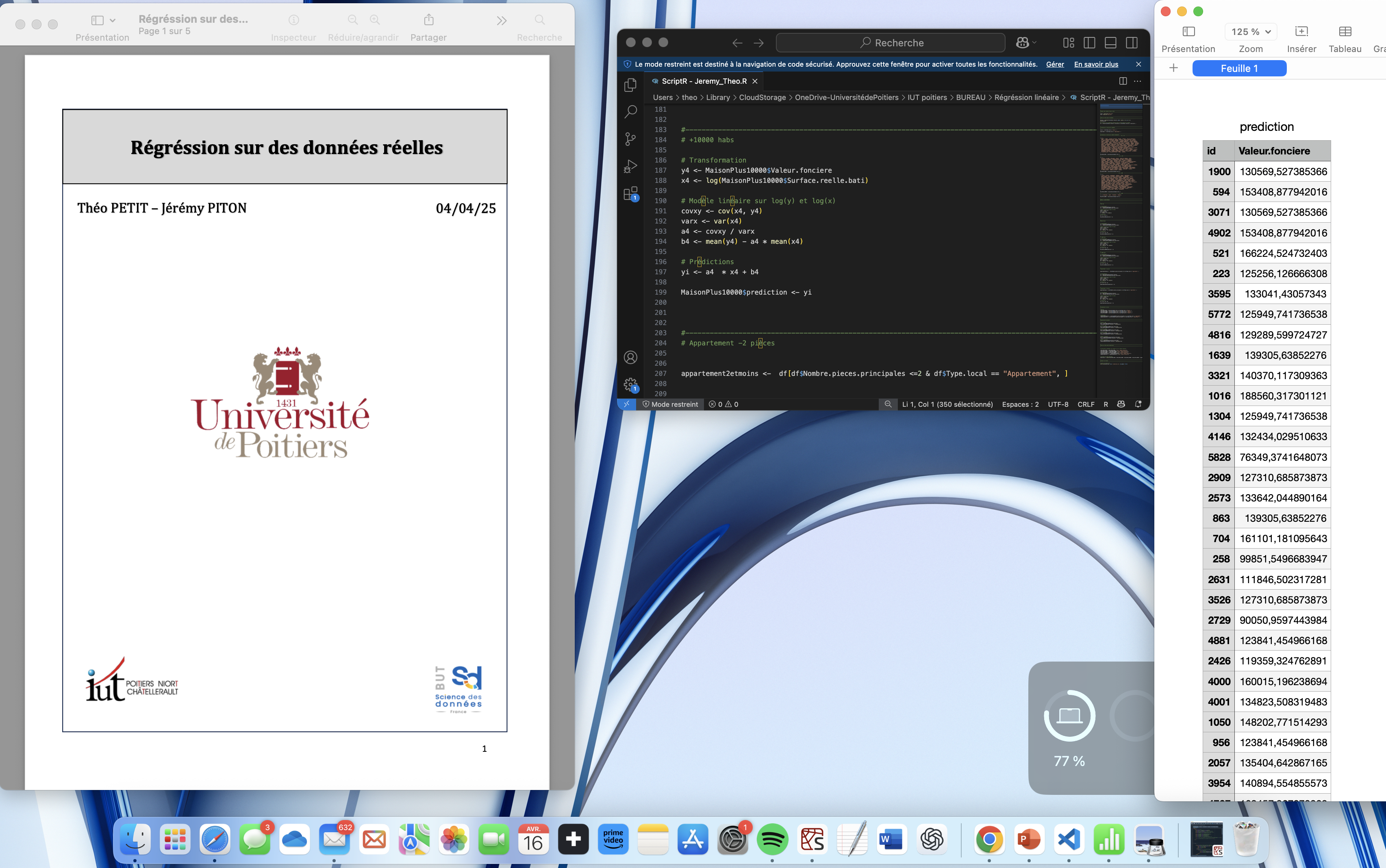Viewport: 1386px width, 868px height.
Task: Open the Accounts menu in VS Code
Action: [630, 358]
